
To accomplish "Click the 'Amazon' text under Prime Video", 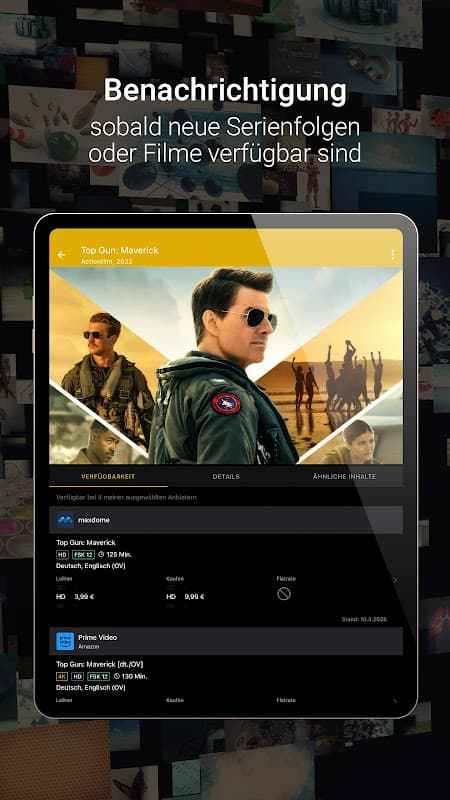I will coord(89,646).
